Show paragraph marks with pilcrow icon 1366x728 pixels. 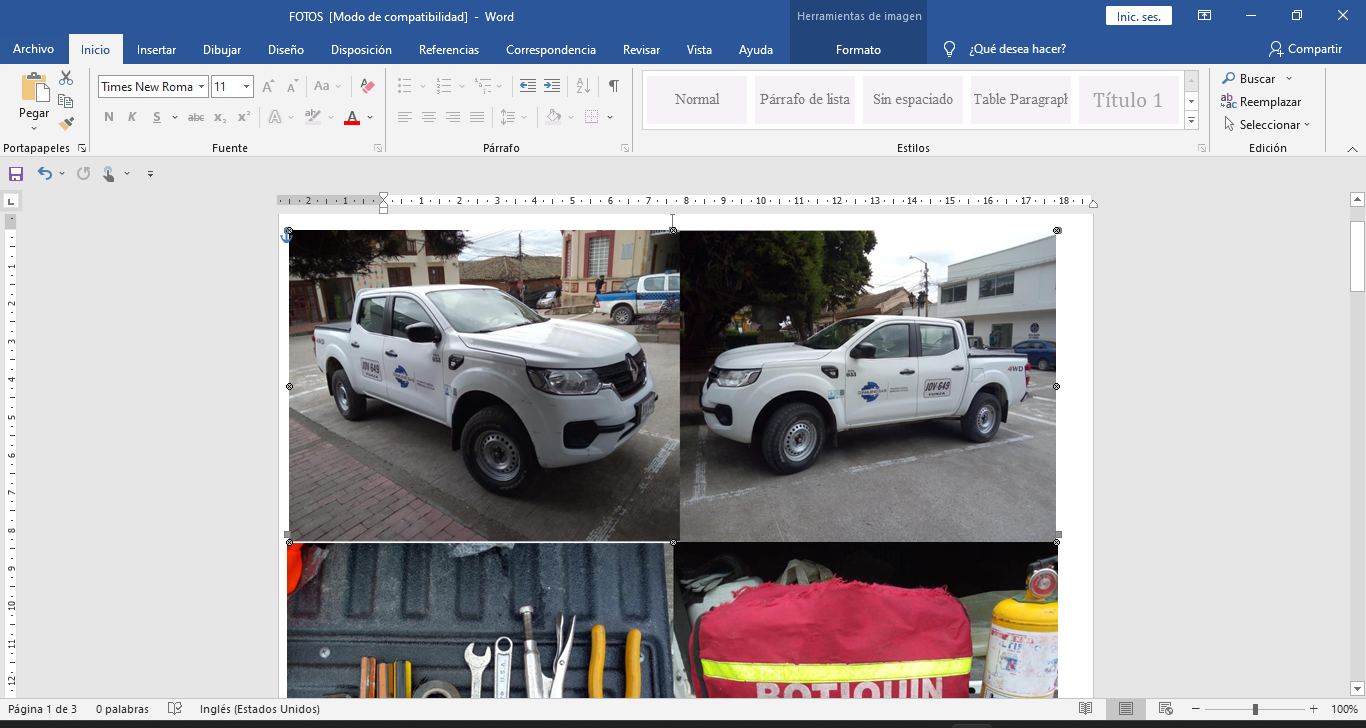(x=613, y=86)
